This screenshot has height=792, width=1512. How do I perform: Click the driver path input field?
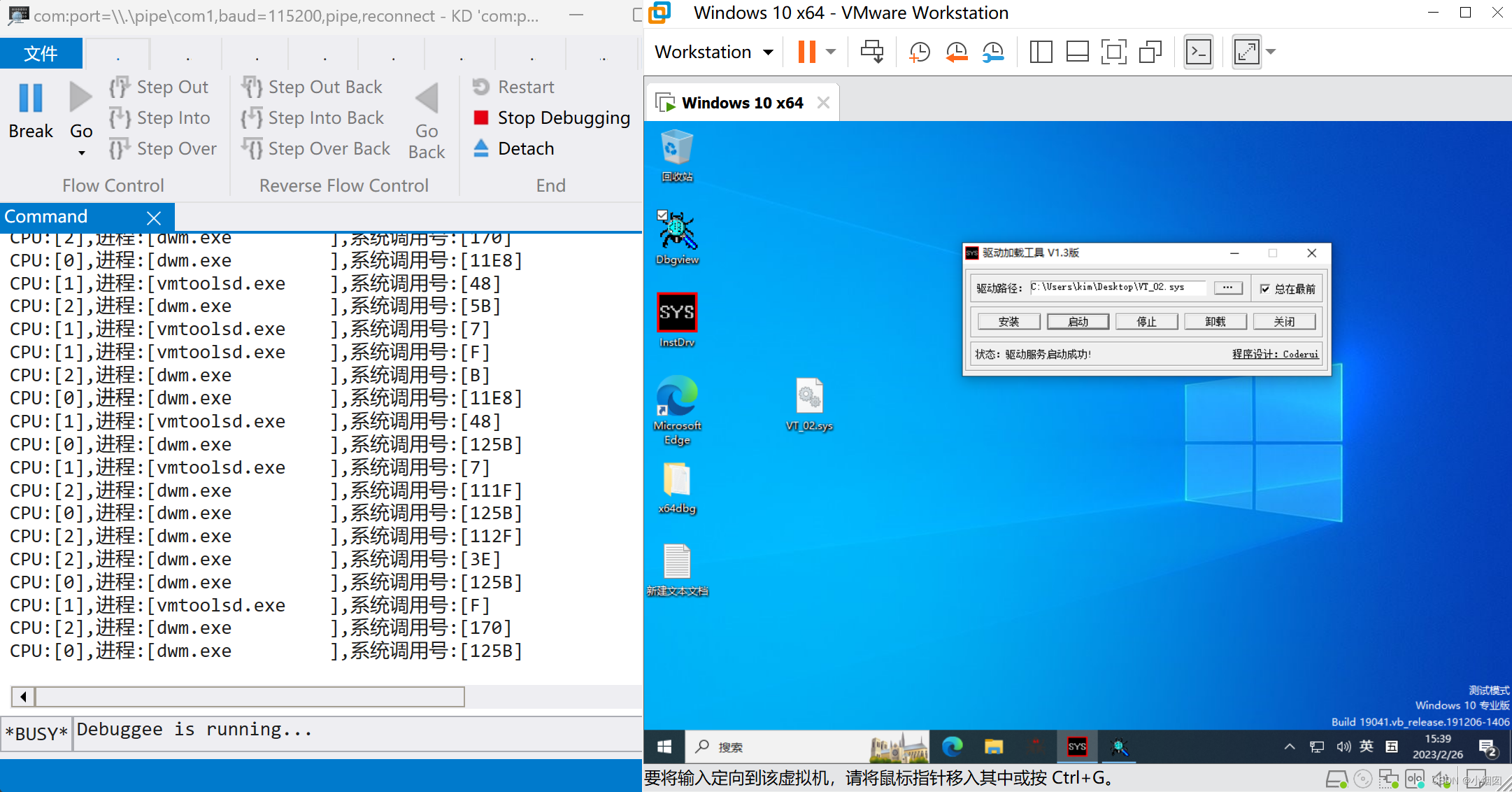pyautogui.click(x=1117, y=288)
